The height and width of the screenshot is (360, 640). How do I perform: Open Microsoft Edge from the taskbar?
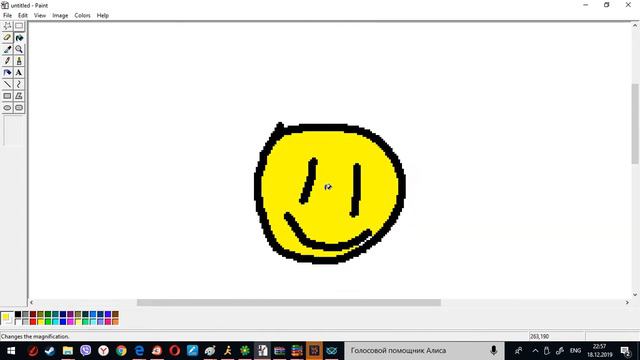tap(139, 351)
